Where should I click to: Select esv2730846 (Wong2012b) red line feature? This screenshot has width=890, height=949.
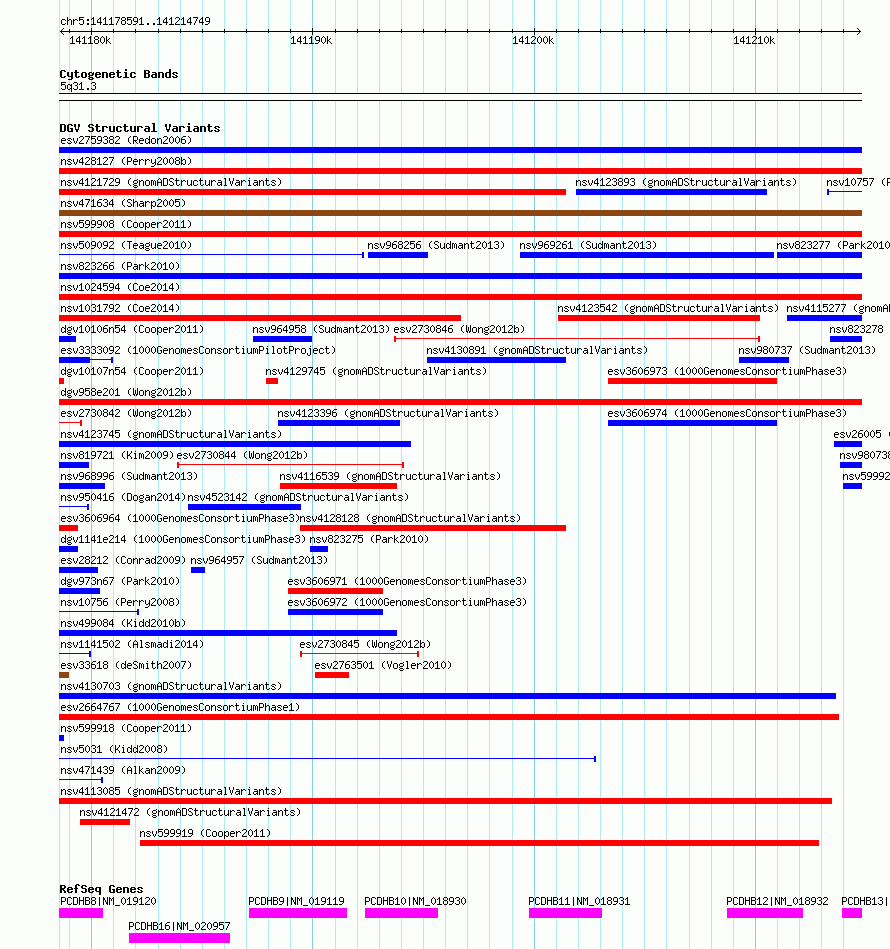tap(577, 338)
